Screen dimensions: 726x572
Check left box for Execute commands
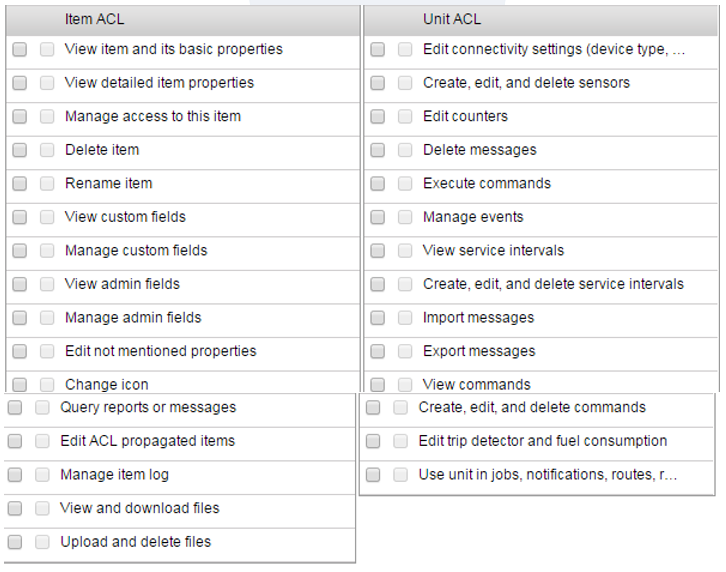tap(377, 184)
